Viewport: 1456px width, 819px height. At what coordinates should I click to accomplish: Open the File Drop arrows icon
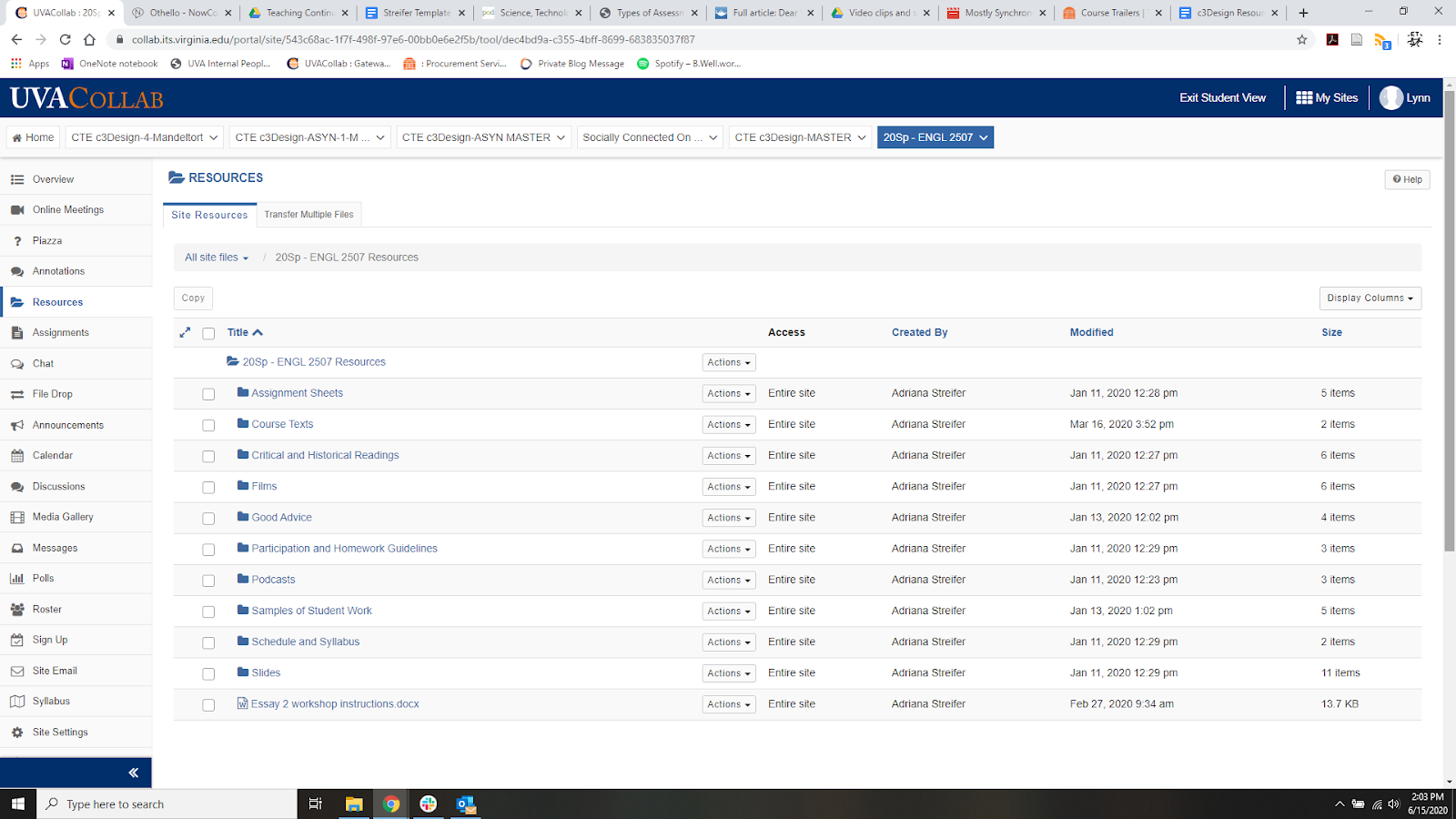click(x=17, y=394)
